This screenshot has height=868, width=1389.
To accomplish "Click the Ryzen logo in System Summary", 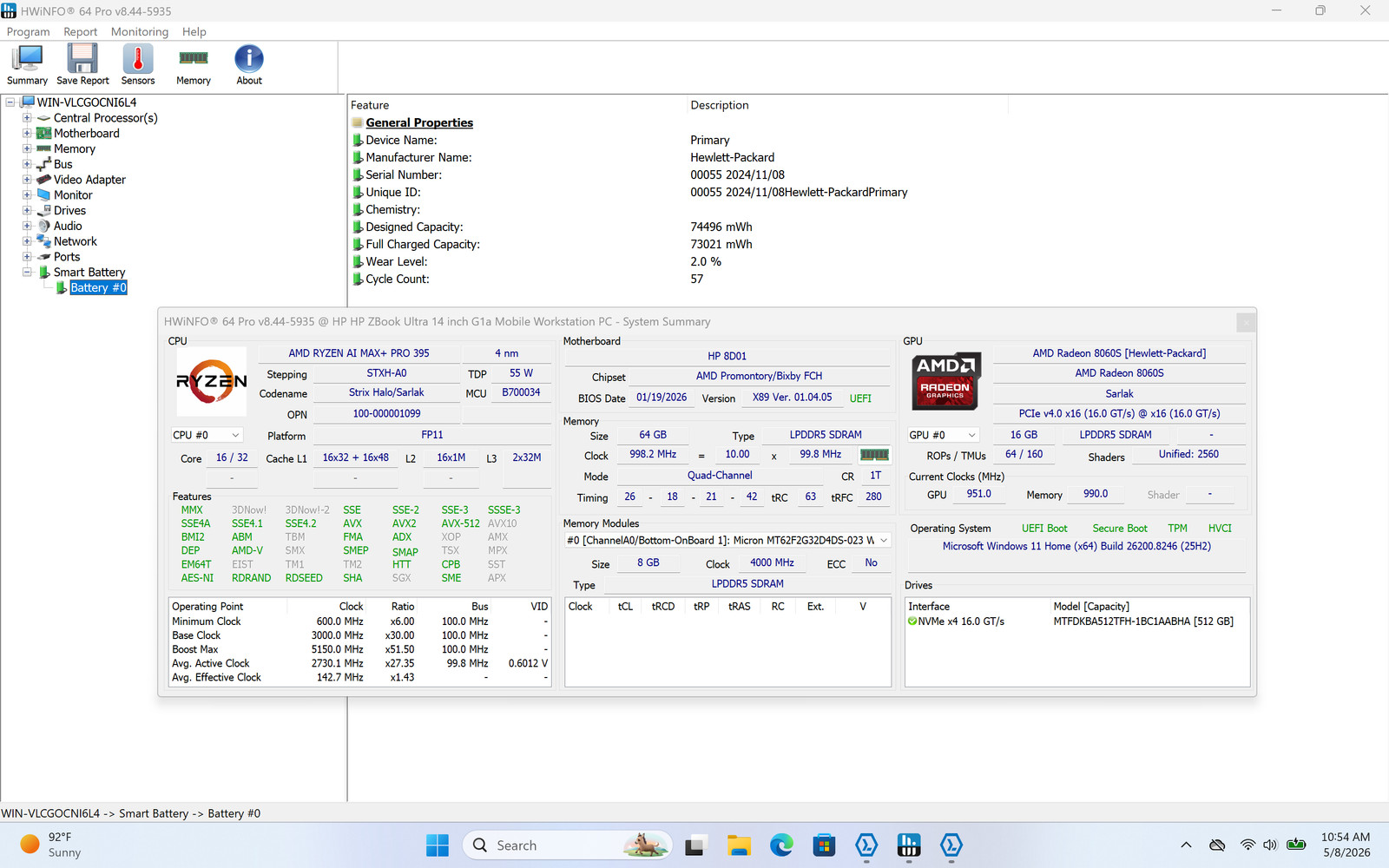I will click(x=212, y=381).
